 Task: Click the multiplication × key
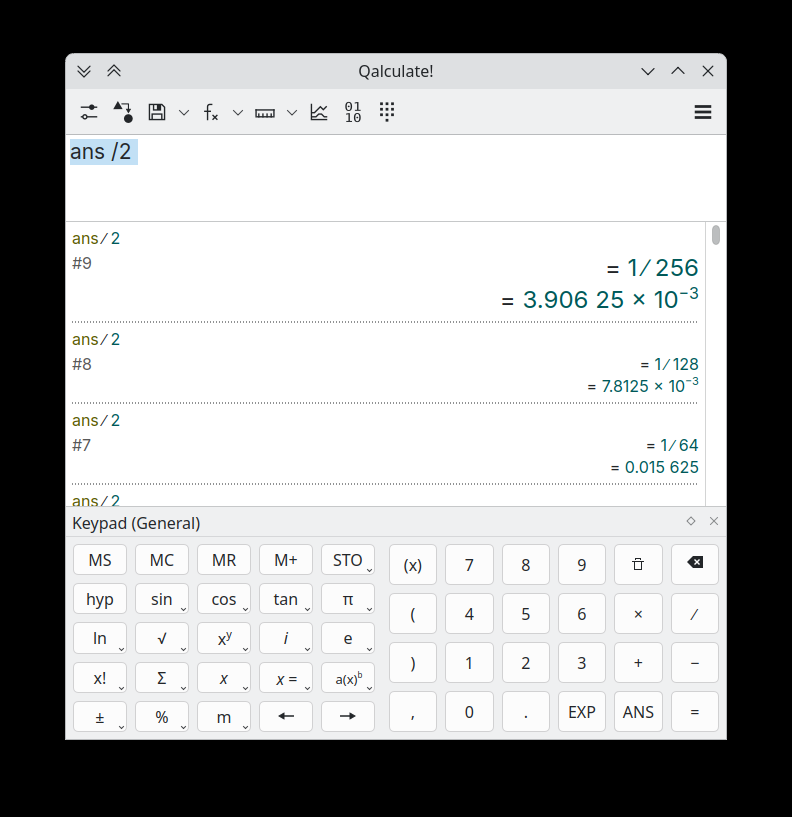[638, 614]
